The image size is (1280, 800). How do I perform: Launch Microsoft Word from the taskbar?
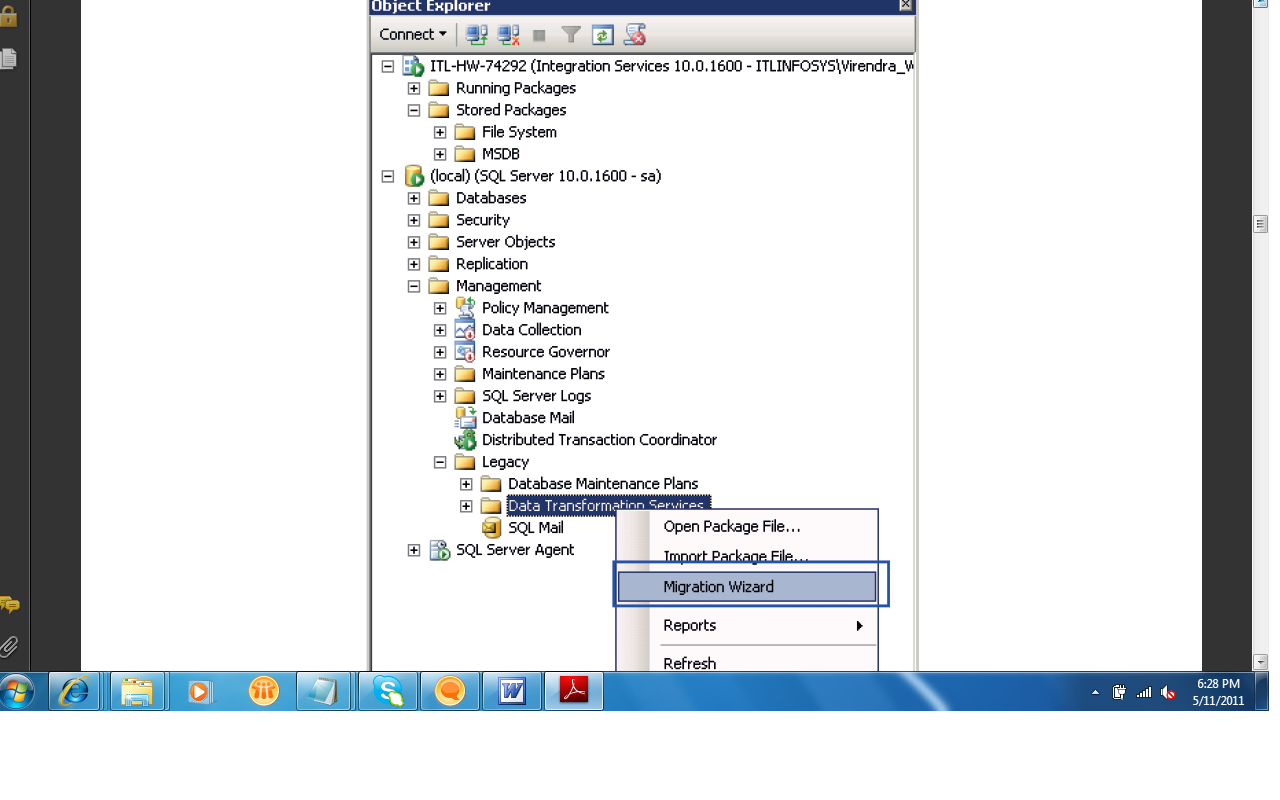pos(511,691)
